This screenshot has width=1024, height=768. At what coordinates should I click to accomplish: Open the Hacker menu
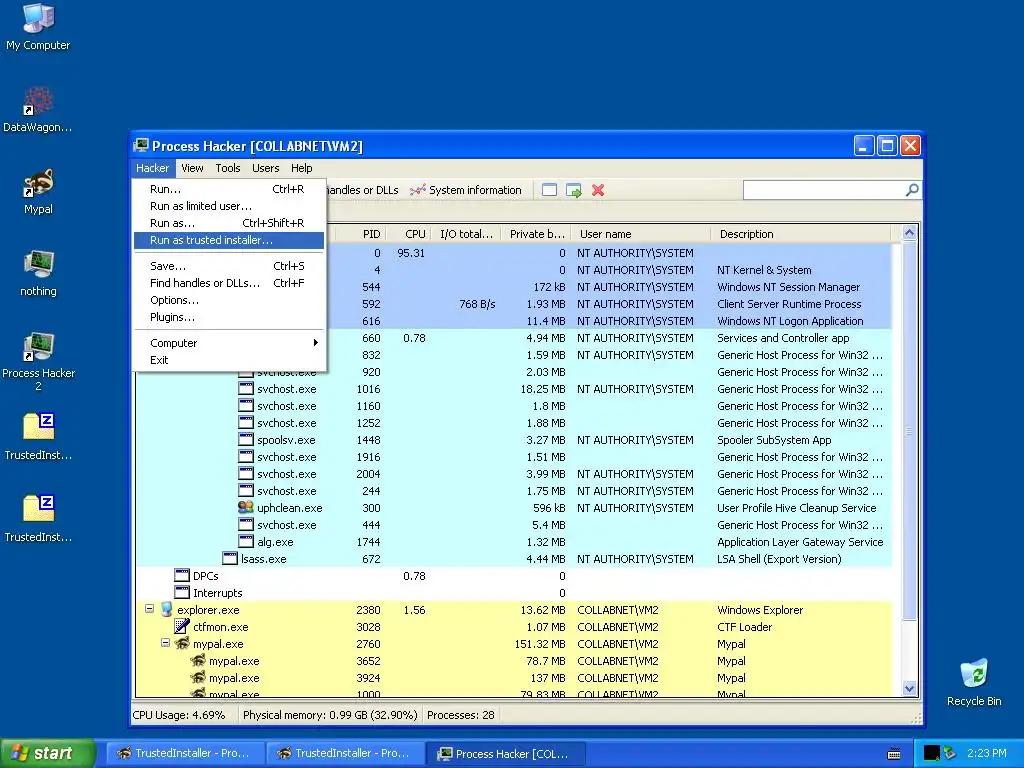click(152, 168)
